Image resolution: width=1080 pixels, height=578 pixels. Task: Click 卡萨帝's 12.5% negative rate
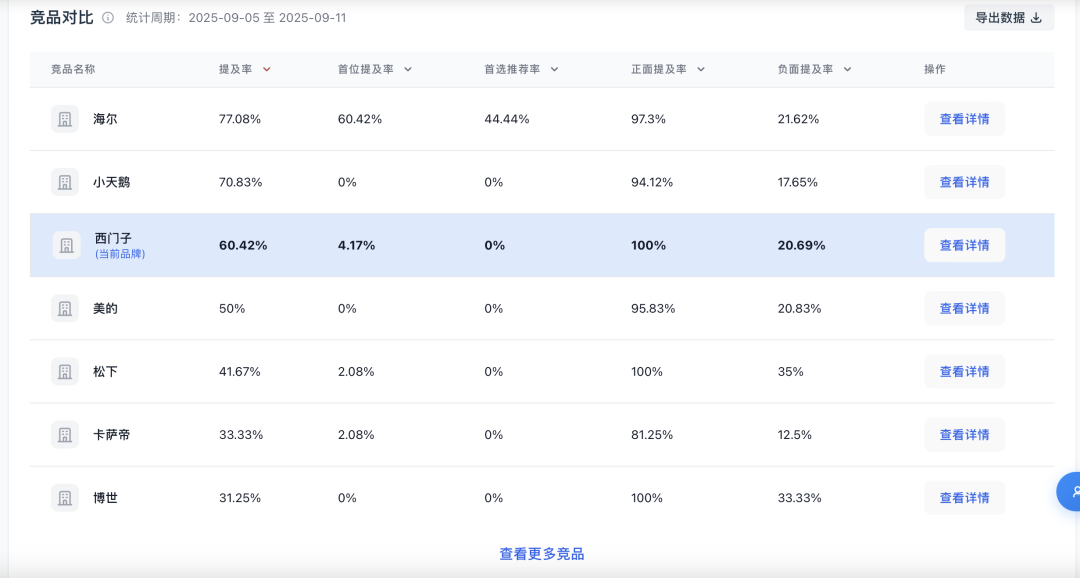pos(794,435)
